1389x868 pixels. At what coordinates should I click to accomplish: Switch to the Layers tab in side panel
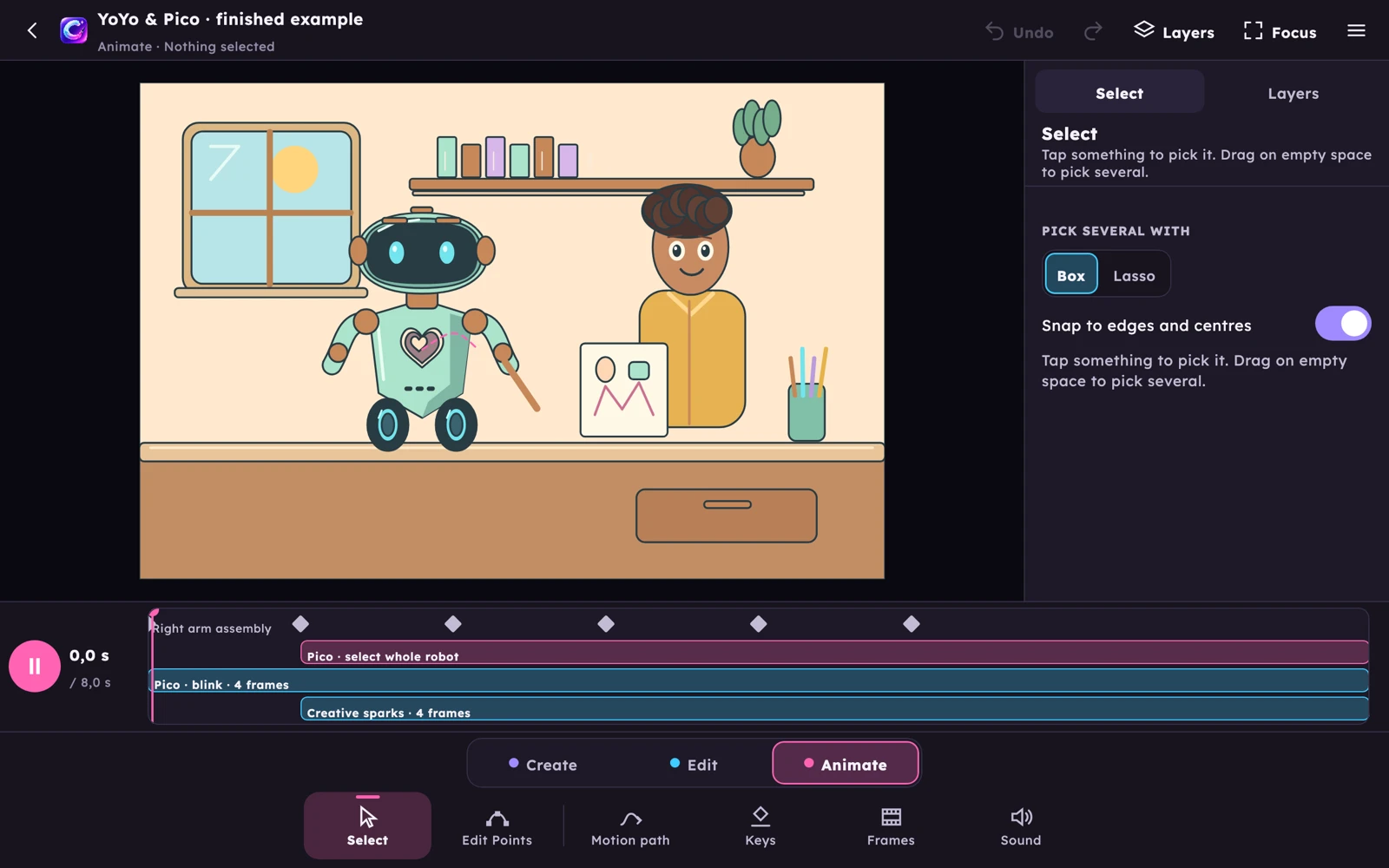click(x=1293, y=92)
